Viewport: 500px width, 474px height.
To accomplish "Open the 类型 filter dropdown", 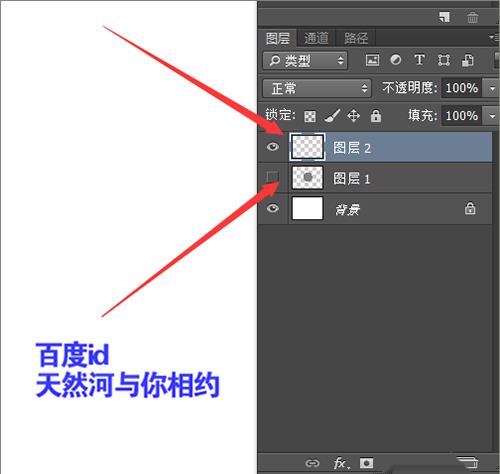I will coord(305,60).
